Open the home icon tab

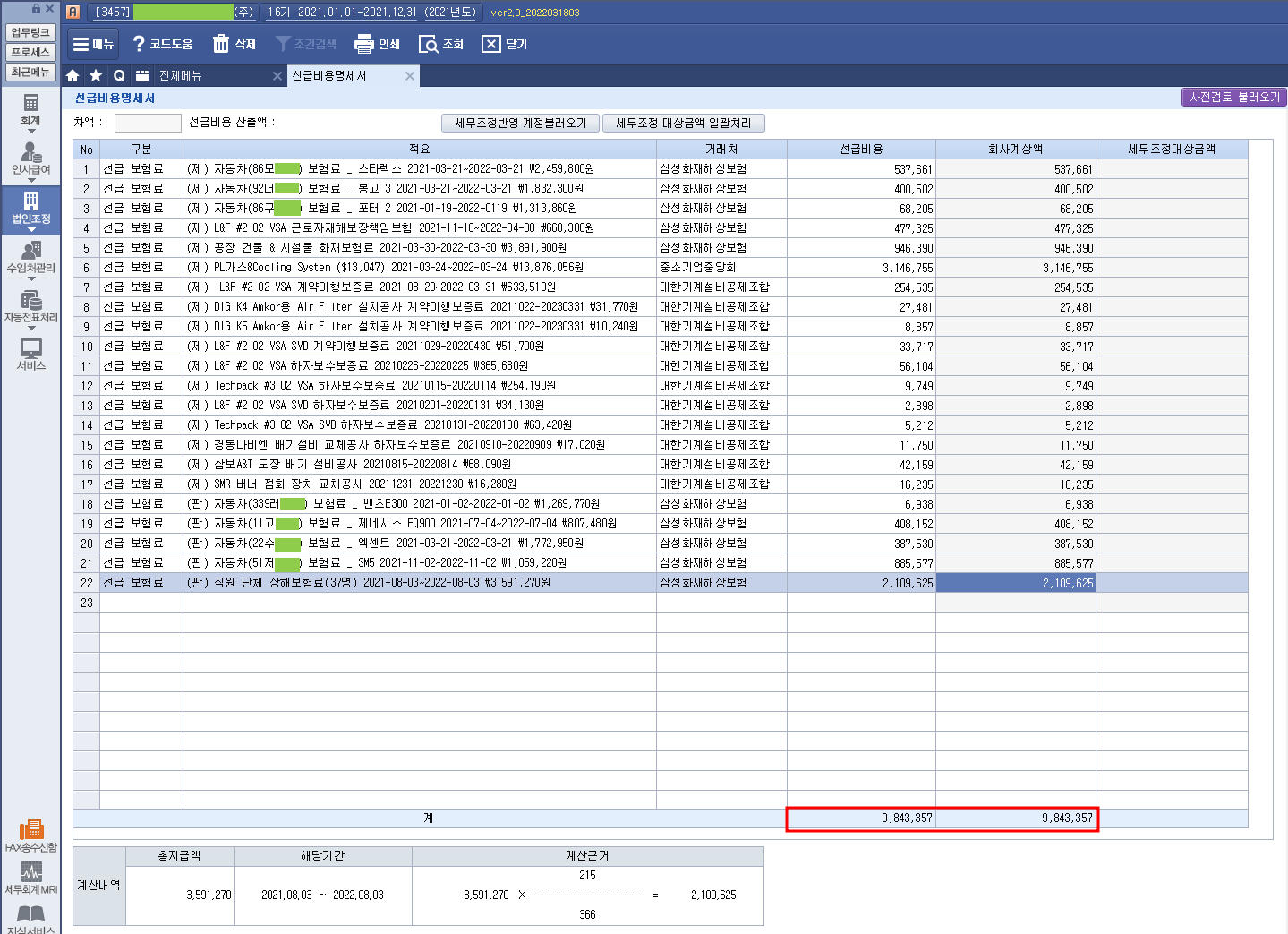click(x=73, y=76)
